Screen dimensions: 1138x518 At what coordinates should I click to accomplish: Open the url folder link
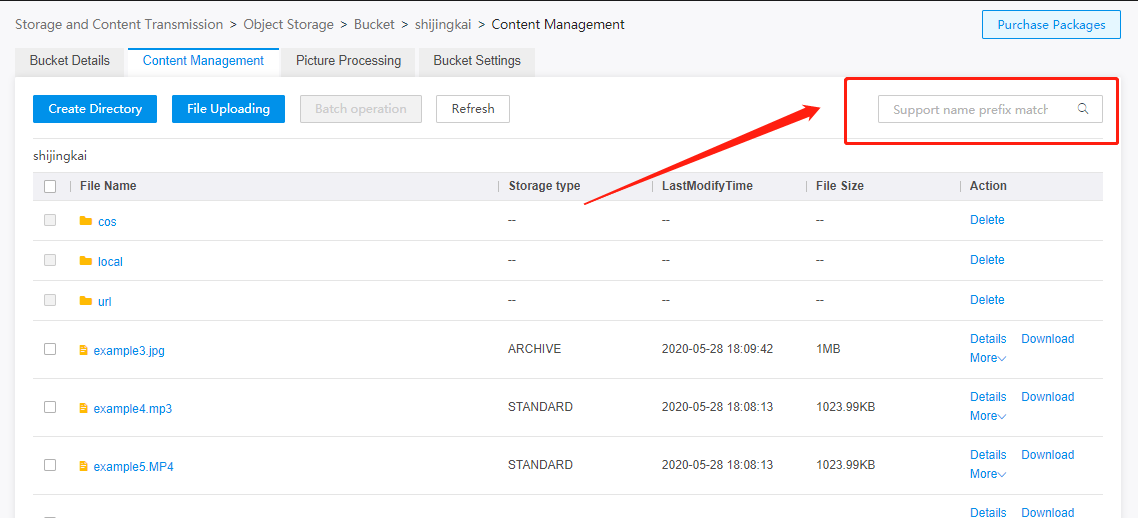(105, 302)
